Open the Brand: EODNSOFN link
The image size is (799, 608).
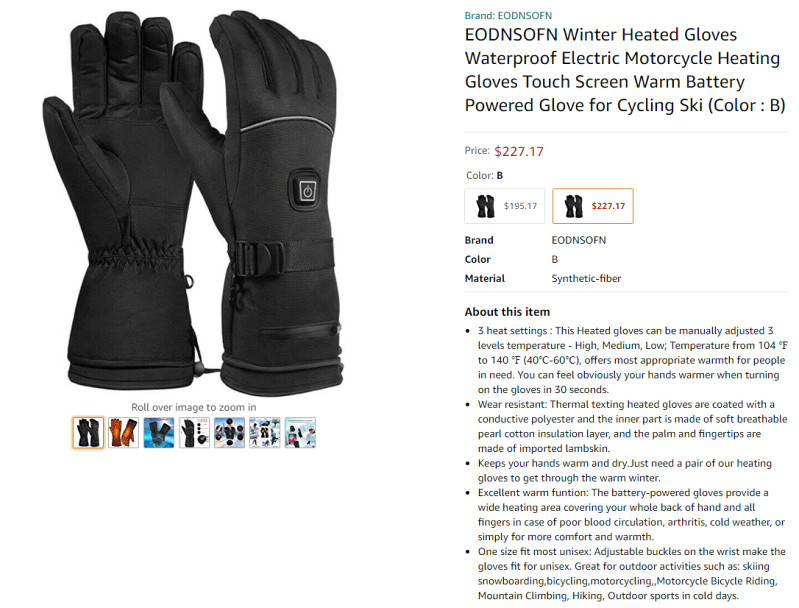point(508,15)
